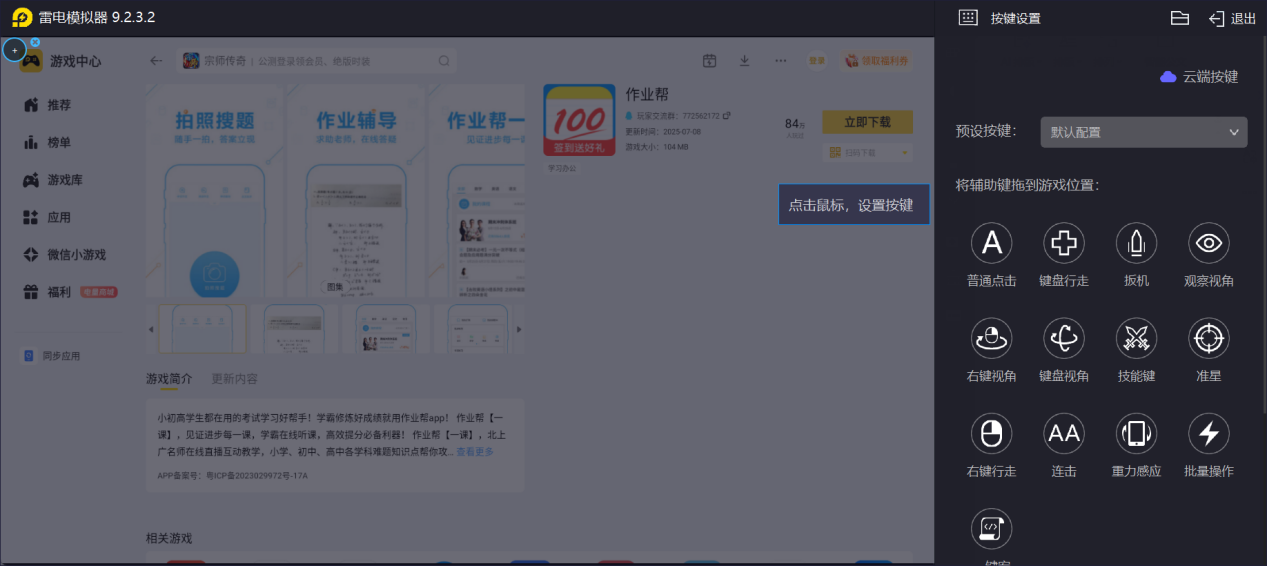Click the 立即下载 button
The height and width of the screenshot is (566, 1267).
pyautogui.click(x=867, y=122)
